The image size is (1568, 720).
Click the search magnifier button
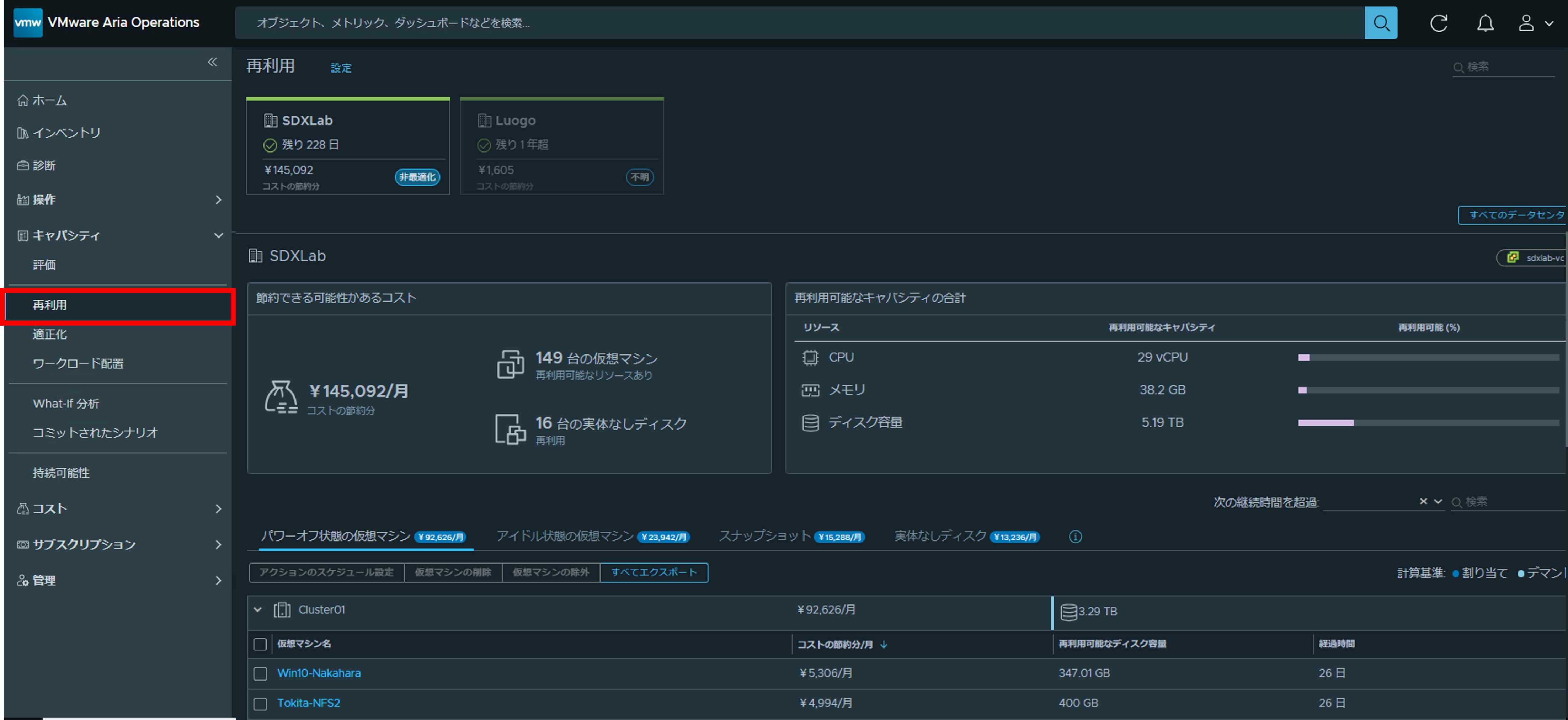[1381, 23]
